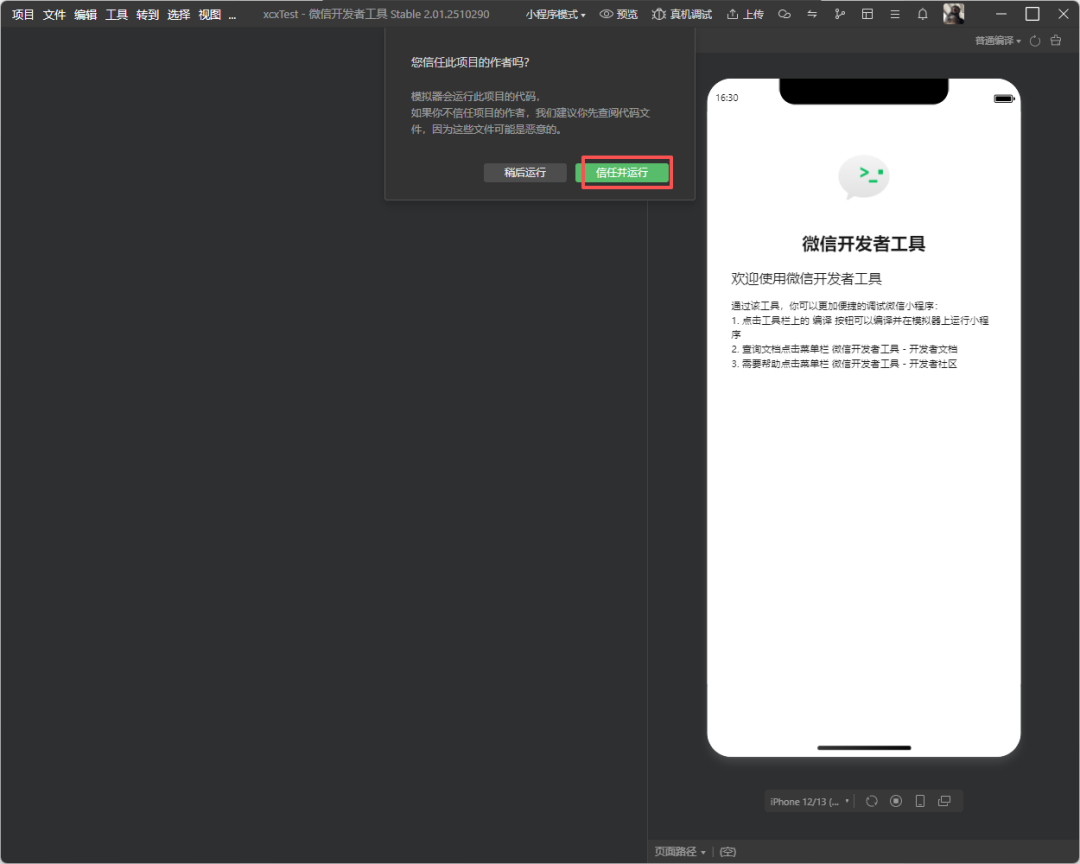The width and height of the screenshot is (1080, 864).
Task: Click the compile refresh icon beside 普通编译
Action: 1036,40
